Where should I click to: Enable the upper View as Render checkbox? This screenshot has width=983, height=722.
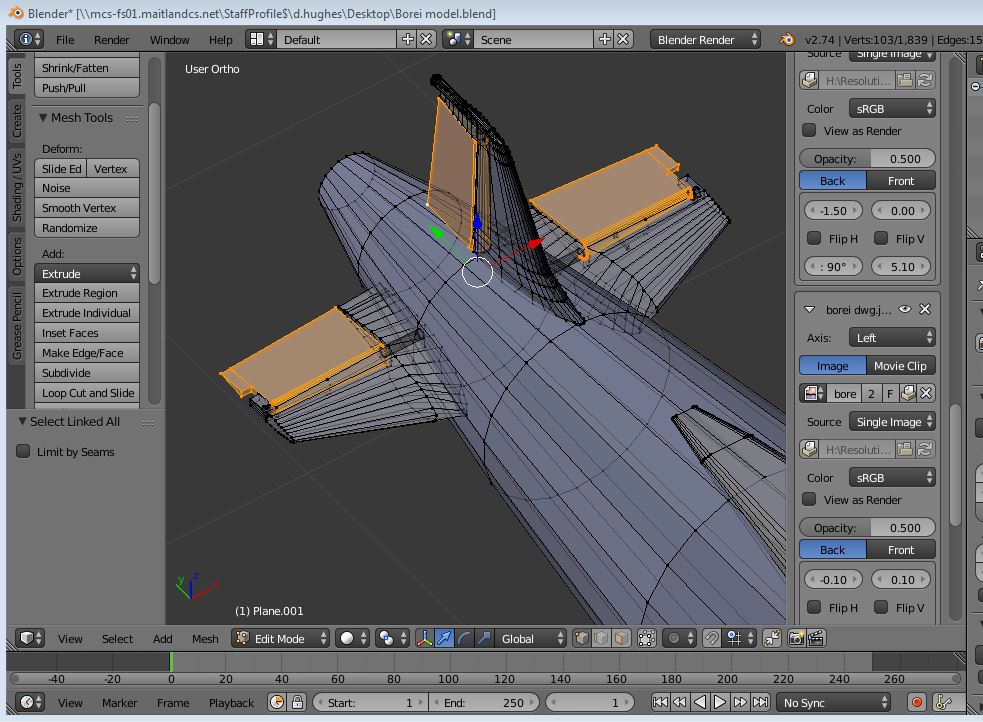point(809,130)
